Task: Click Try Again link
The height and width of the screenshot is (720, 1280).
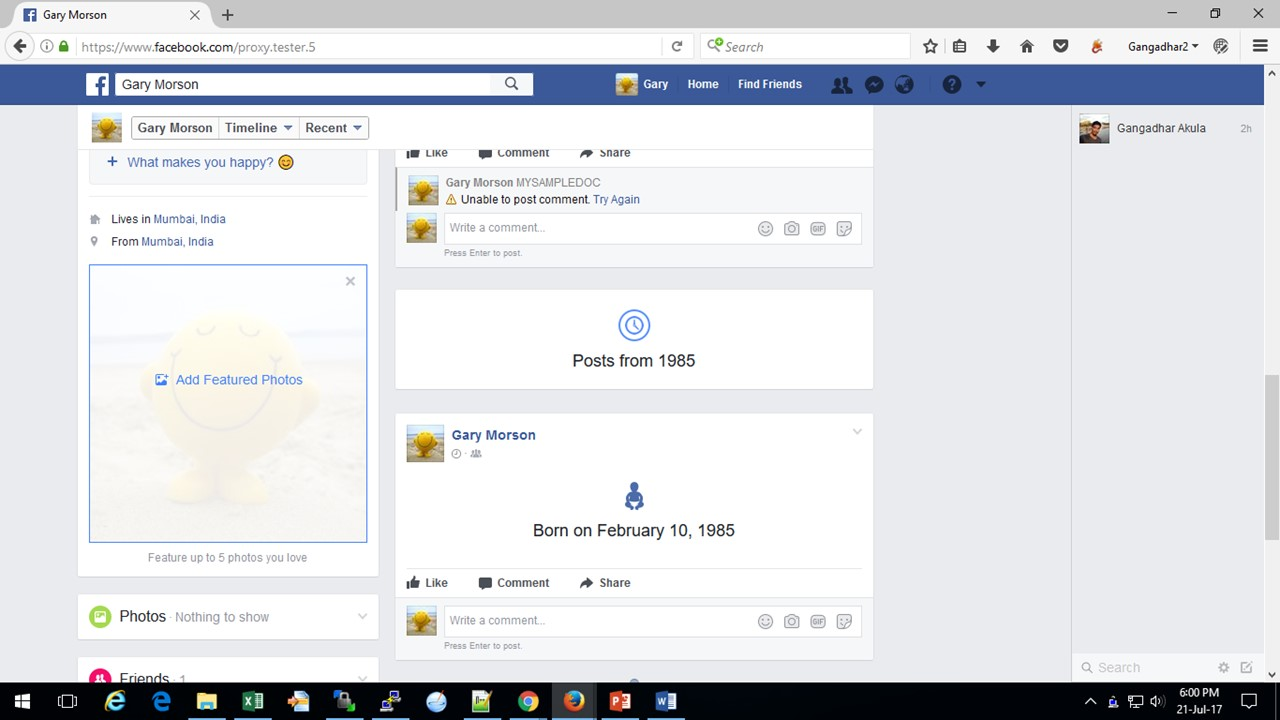Action: (x=616, y=199)
